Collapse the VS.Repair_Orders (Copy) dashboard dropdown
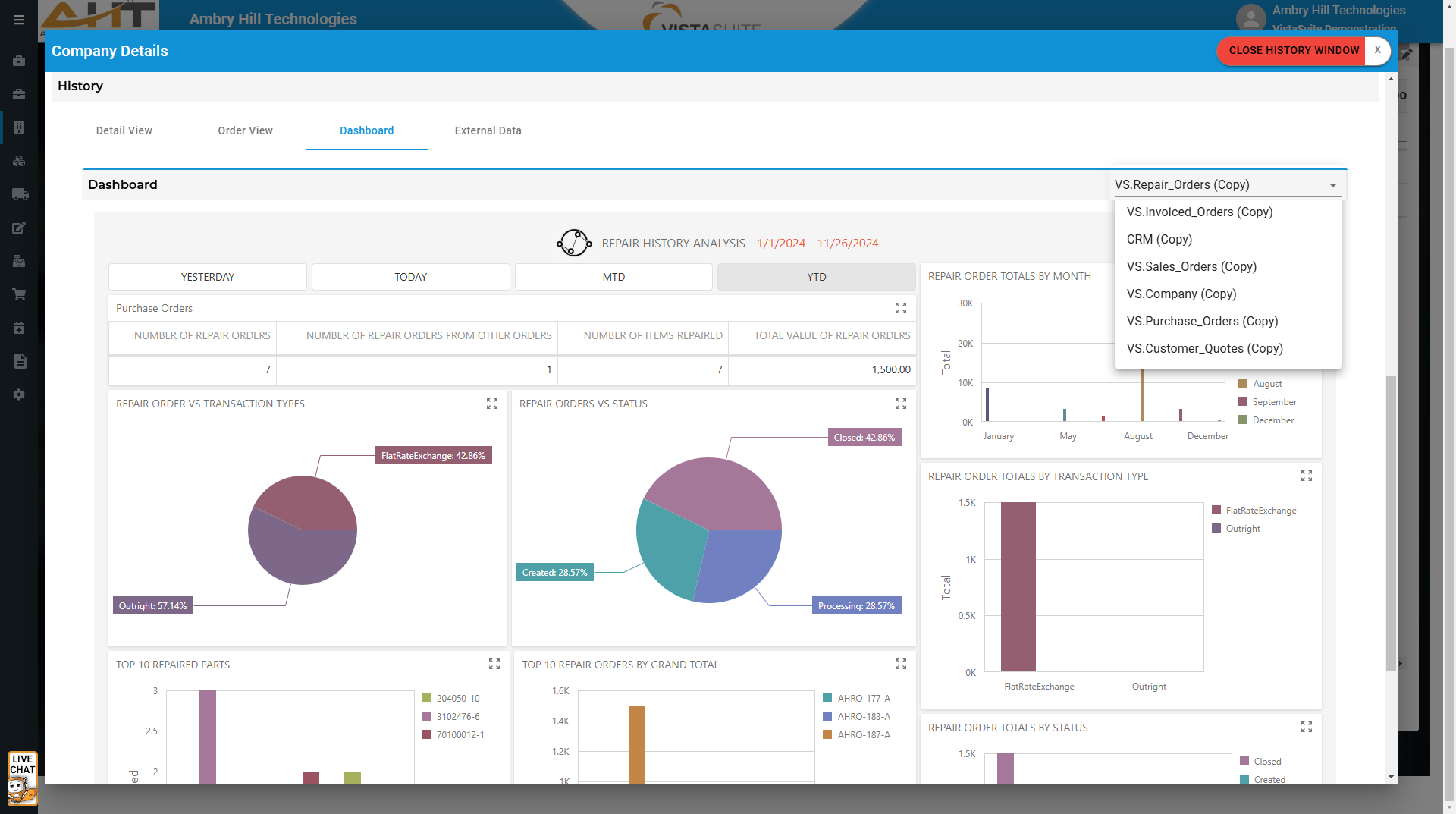The width and height of the screenshot is (1456, 814). [1332, 185]
